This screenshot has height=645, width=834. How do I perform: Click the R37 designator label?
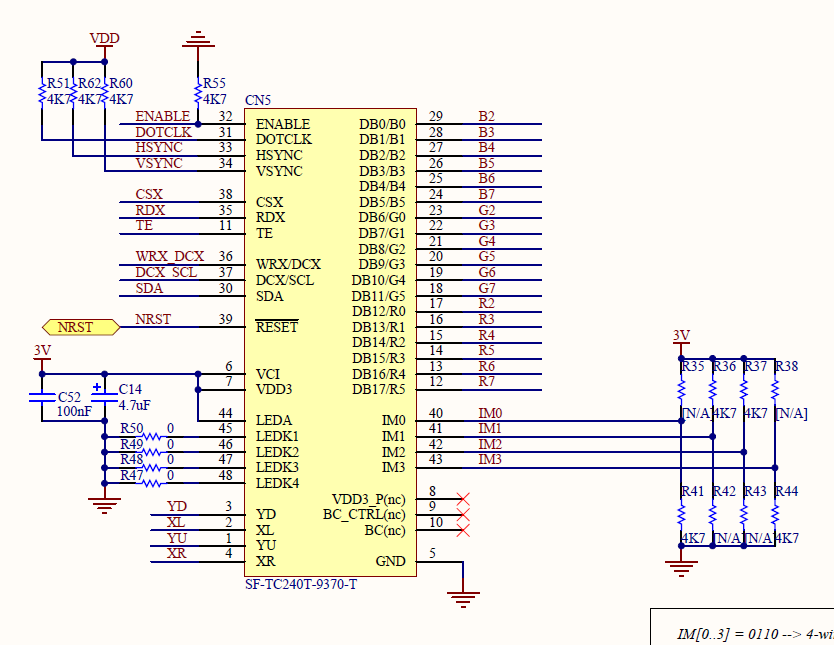pos(755,366)
